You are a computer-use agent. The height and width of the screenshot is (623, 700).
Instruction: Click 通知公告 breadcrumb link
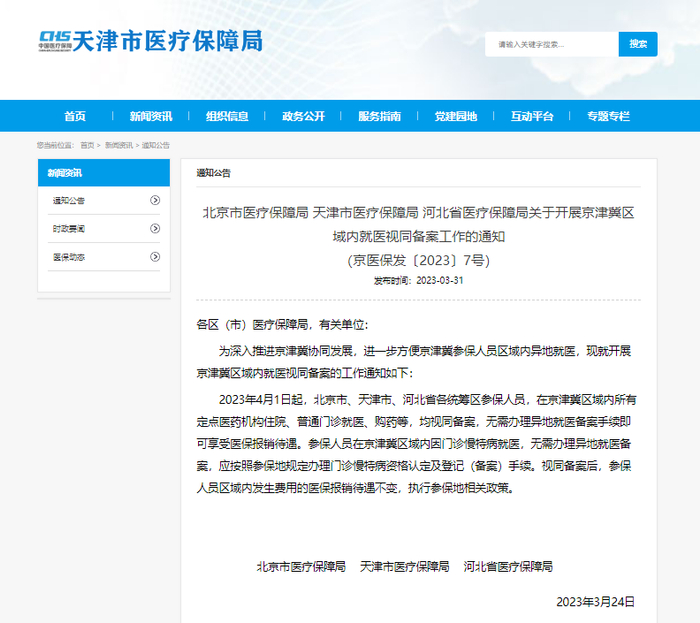[155, 145]
